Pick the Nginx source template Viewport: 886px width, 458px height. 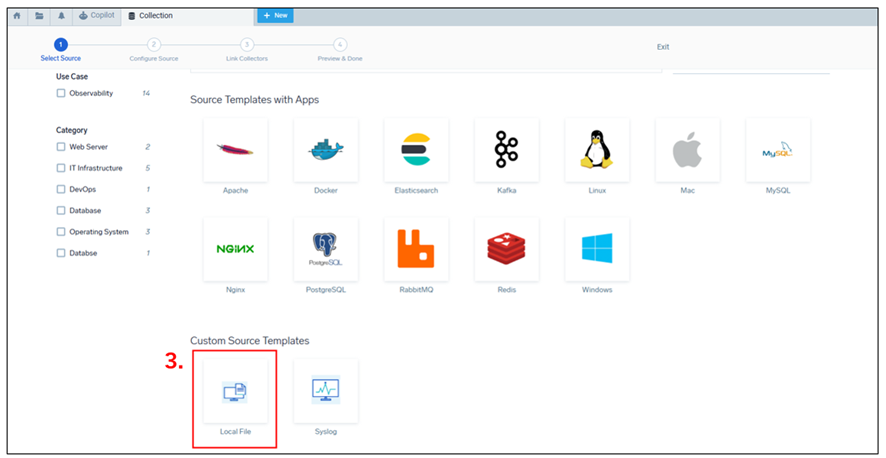click(235, 249)
